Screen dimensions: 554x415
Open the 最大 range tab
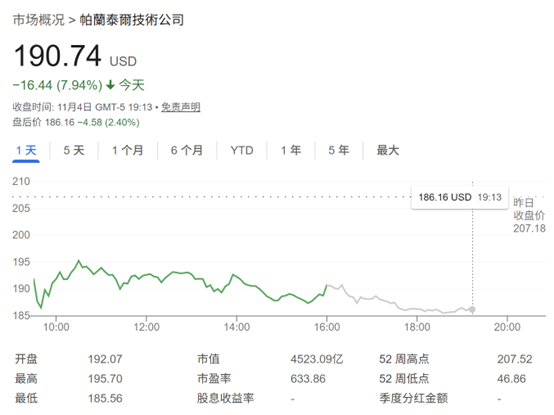tap(388, 150)
